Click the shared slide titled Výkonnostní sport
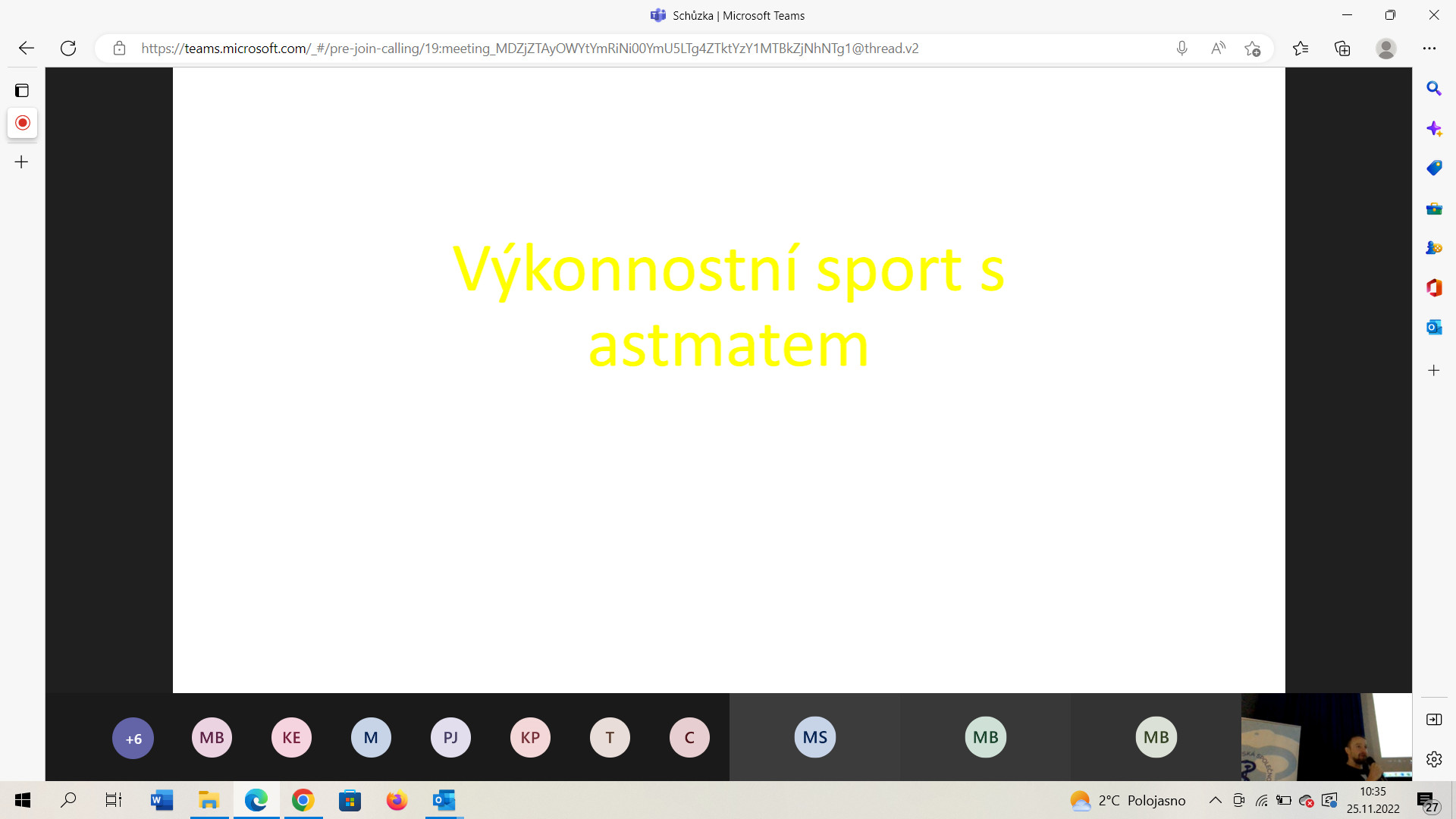This screenshot has height=819, width=1456. coord(729,380)
